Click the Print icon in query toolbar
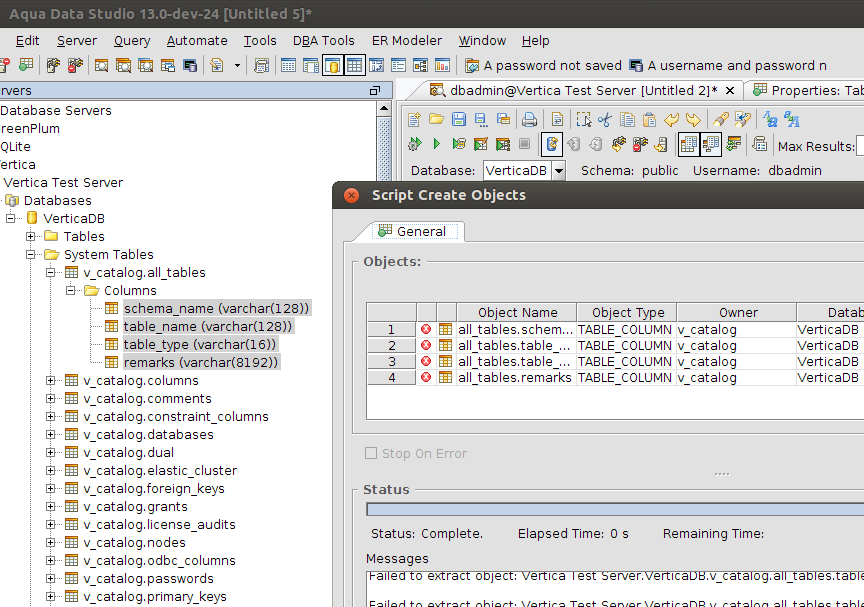This screenshot has height=607, width=864. [530, 119]
